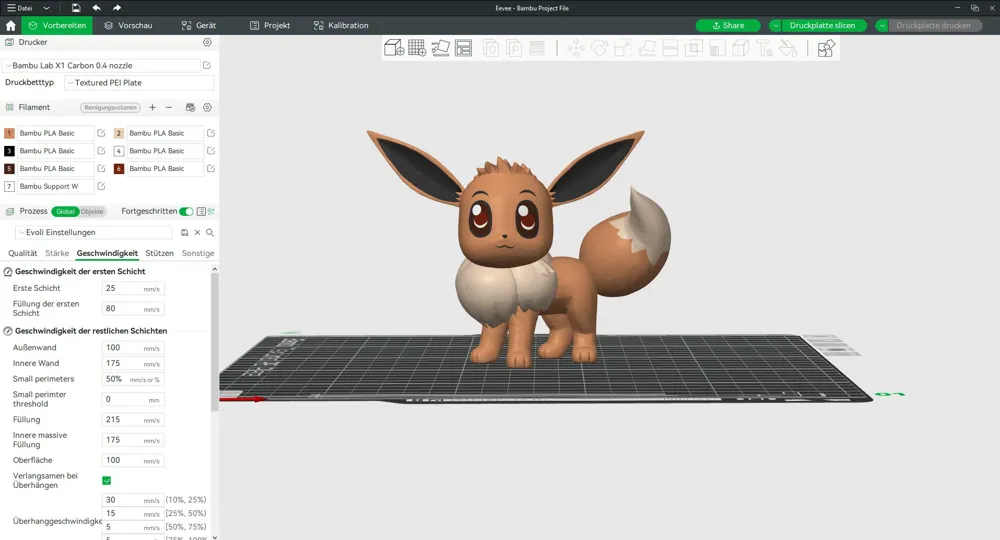
Task: Open filament settings gear icon
Action: 207,107
